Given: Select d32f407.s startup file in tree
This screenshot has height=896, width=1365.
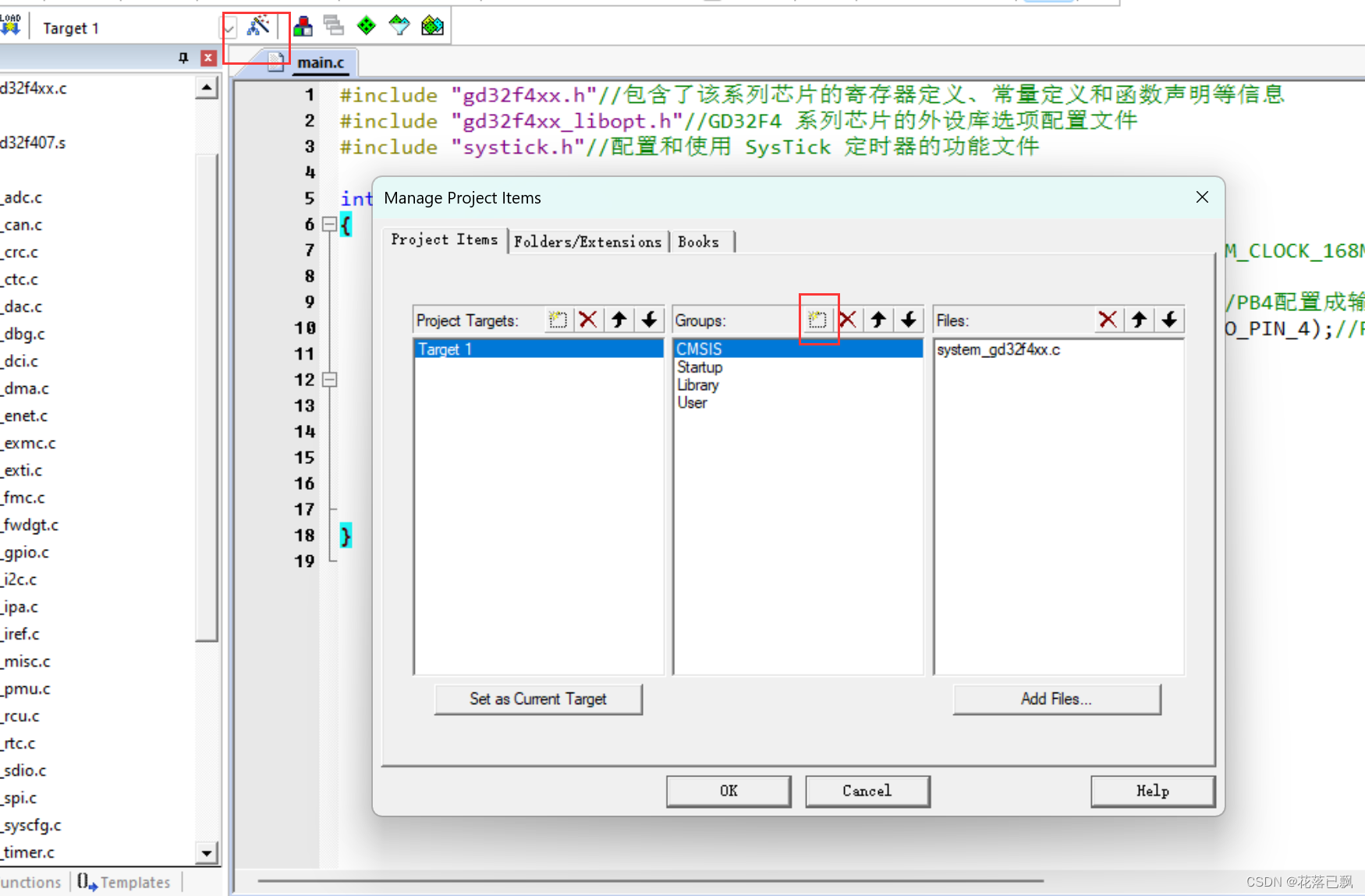Looking at the screenshot, I should click(x=34, y=143).
